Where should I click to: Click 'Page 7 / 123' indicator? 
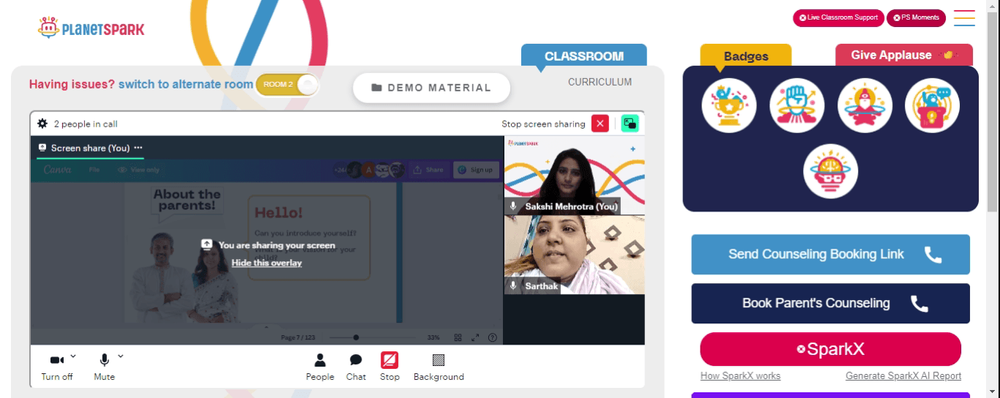click(298, 337)
